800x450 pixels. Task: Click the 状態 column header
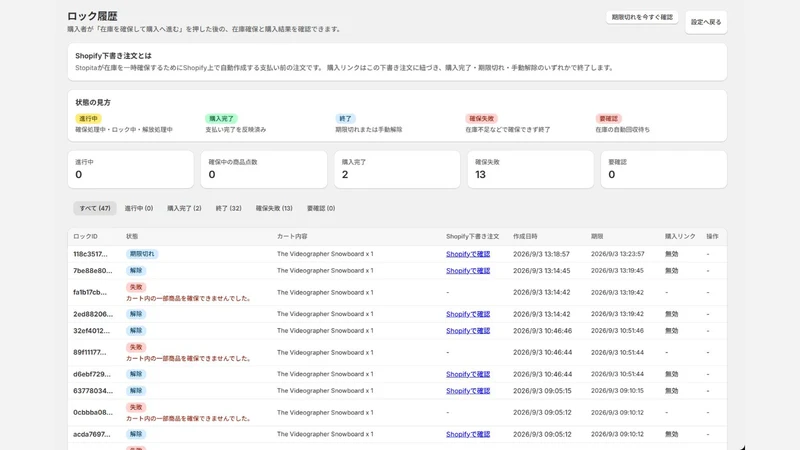coord(132,237)
